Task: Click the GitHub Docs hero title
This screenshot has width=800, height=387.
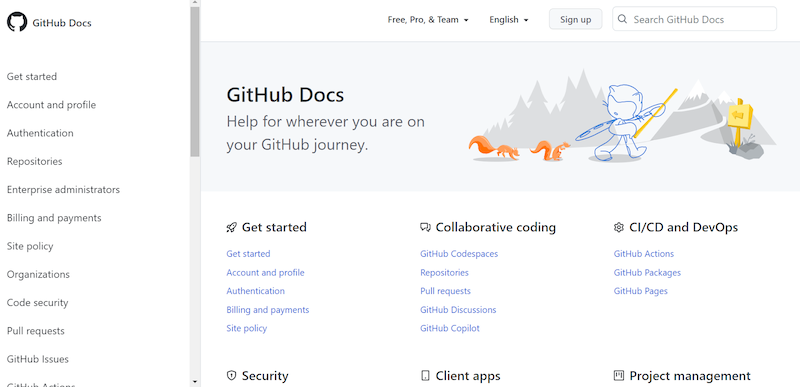Action: coord(285,95)
